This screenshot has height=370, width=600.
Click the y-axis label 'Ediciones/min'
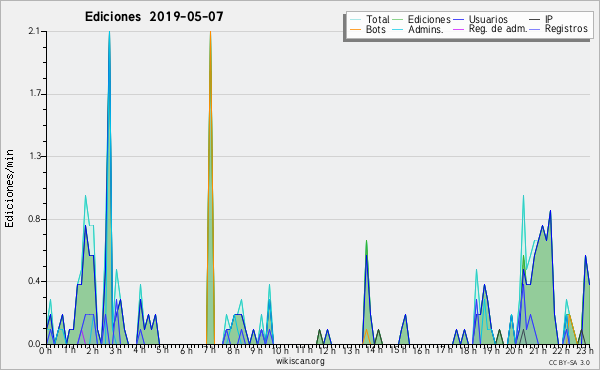coord(9,188)
